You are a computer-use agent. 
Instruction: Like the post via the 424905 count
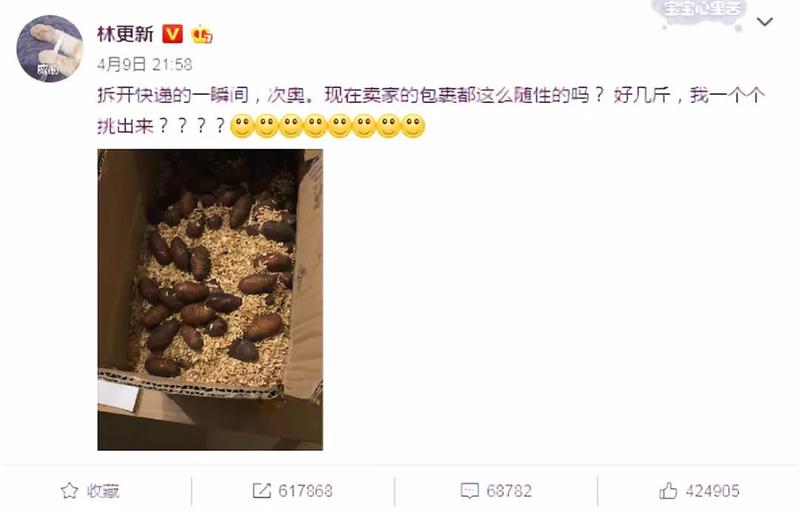712,491
